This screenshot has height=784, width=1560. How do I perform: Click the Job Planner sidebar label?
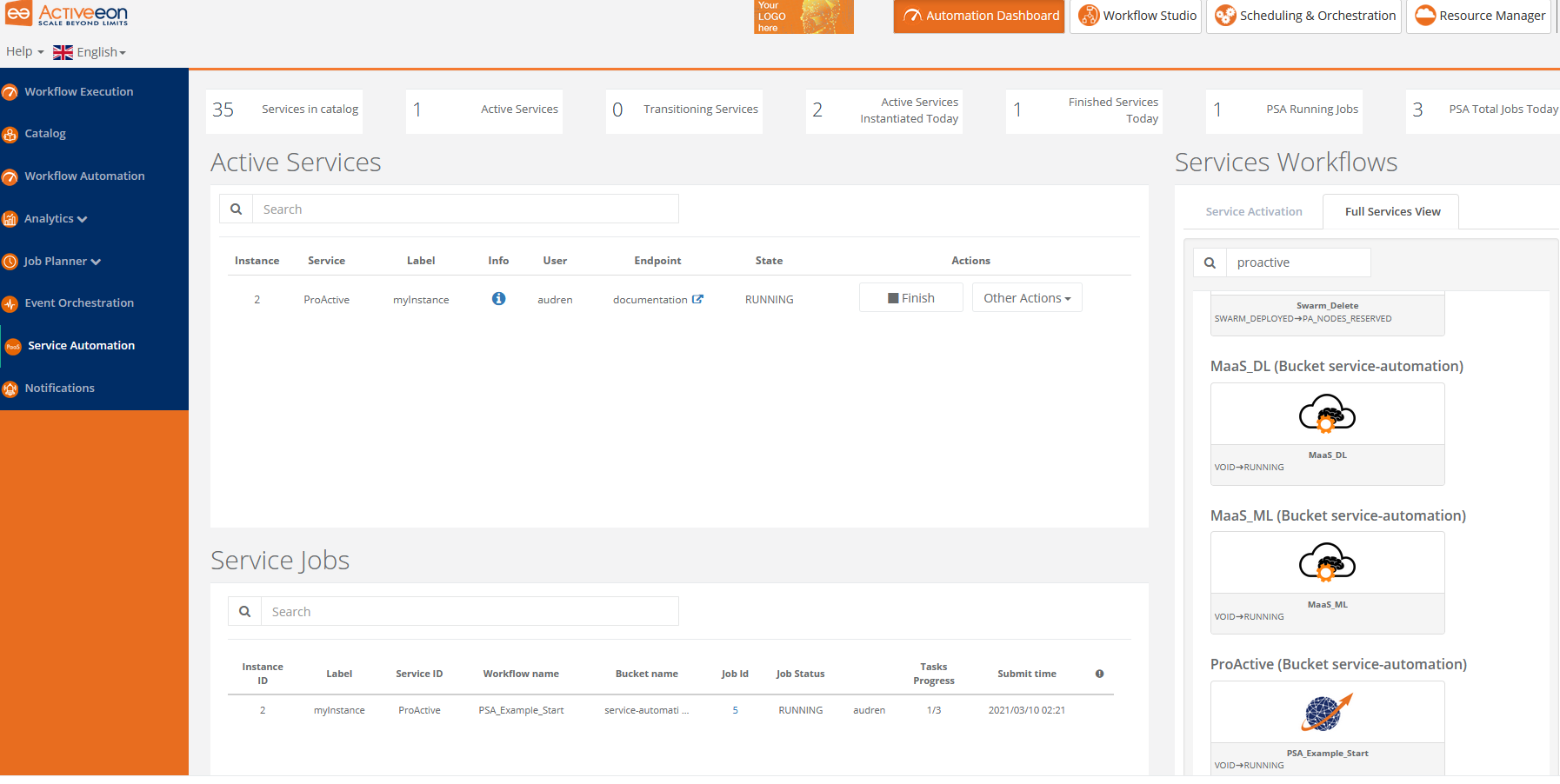tap(55, 261)
